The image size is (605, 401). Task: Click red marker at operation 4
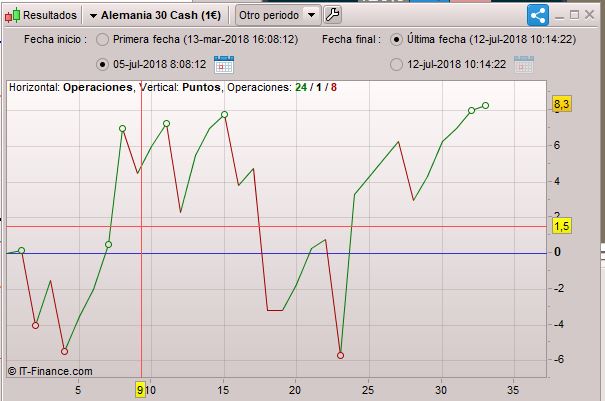(x=64, y=351)
